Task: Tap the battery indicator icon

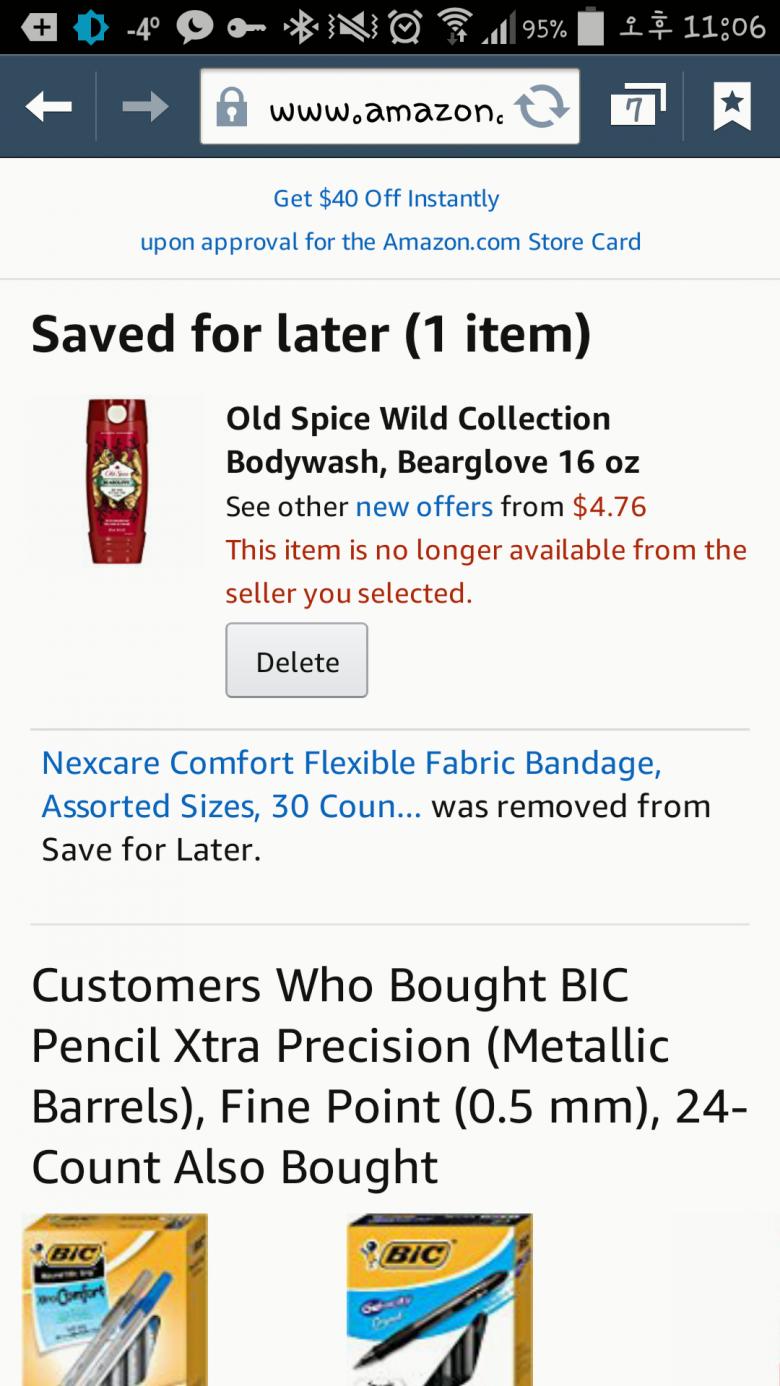Action: 591,27
